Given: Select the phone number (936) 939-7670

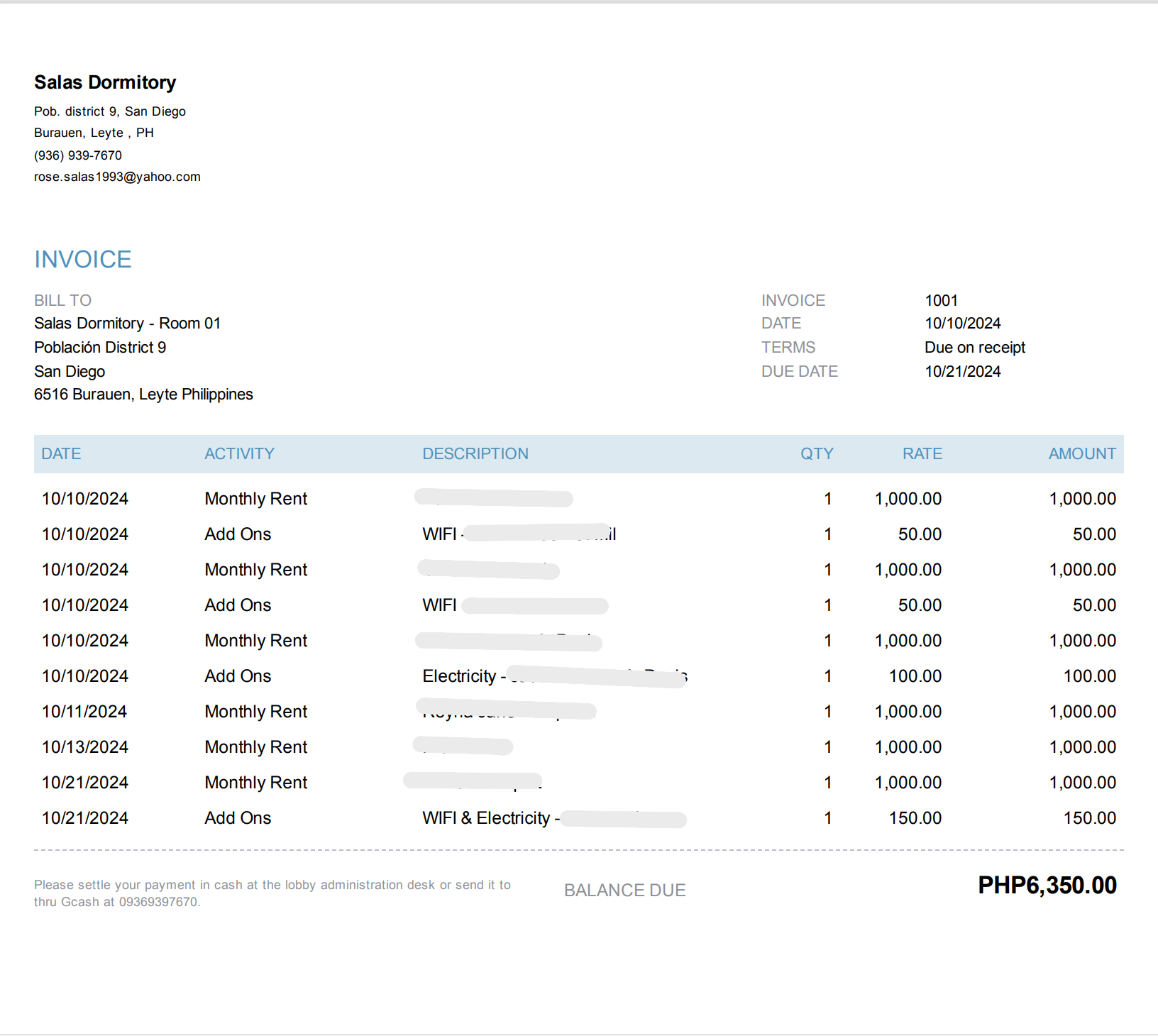Looking at the screenshot, I should pos(78,155).
